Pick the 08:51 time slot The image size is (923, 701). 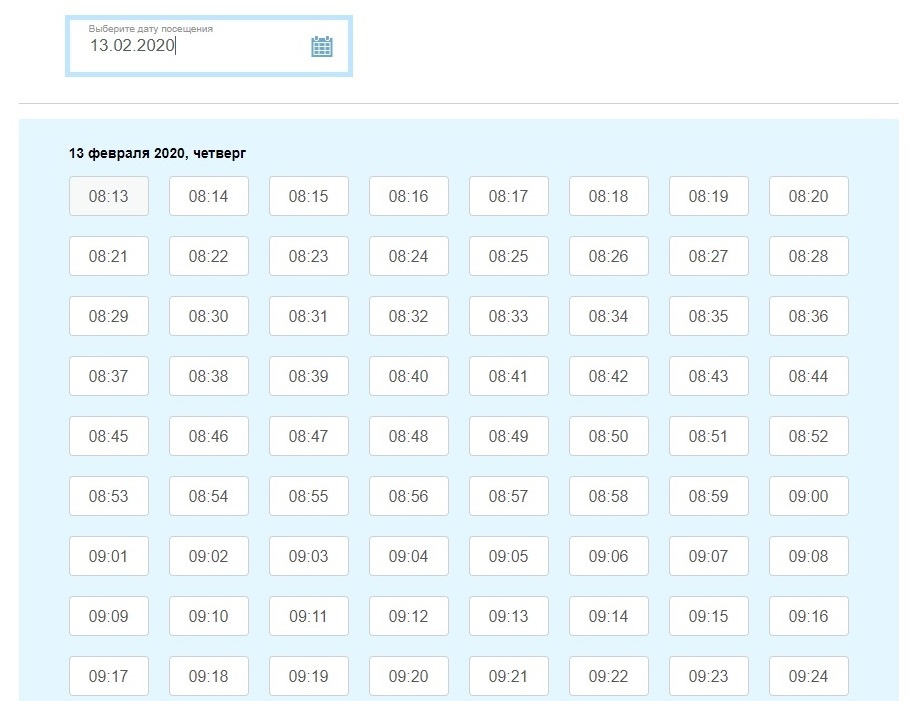(709, 436)
